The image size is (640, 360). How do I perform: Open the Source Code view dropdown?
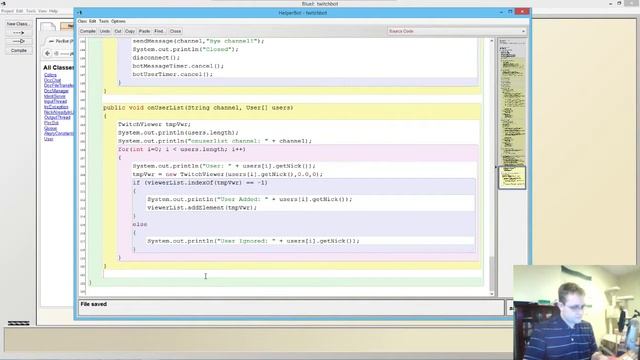click(457, 31)
